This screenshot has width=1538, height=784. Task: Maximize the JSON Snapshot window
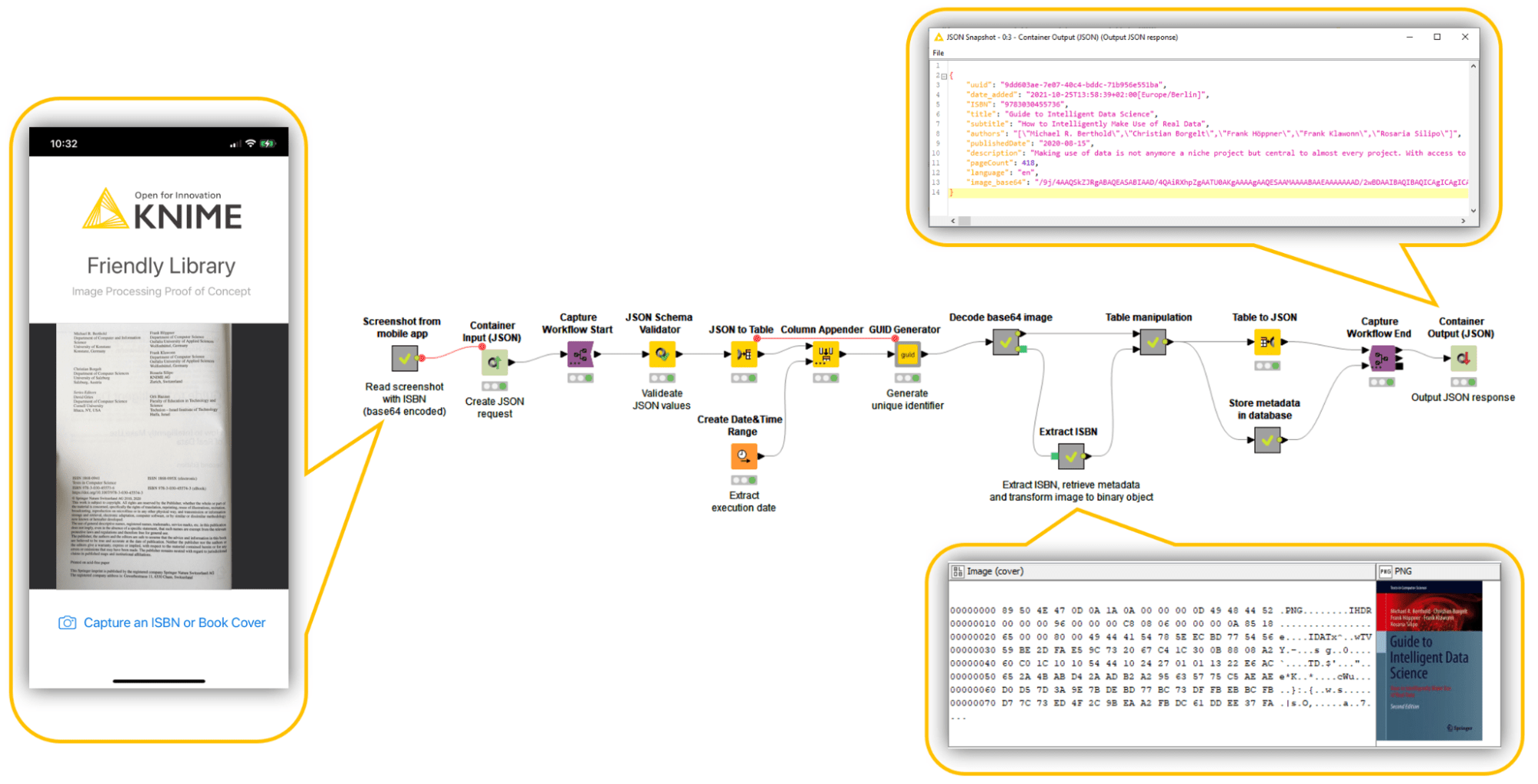pos(1436,37)
